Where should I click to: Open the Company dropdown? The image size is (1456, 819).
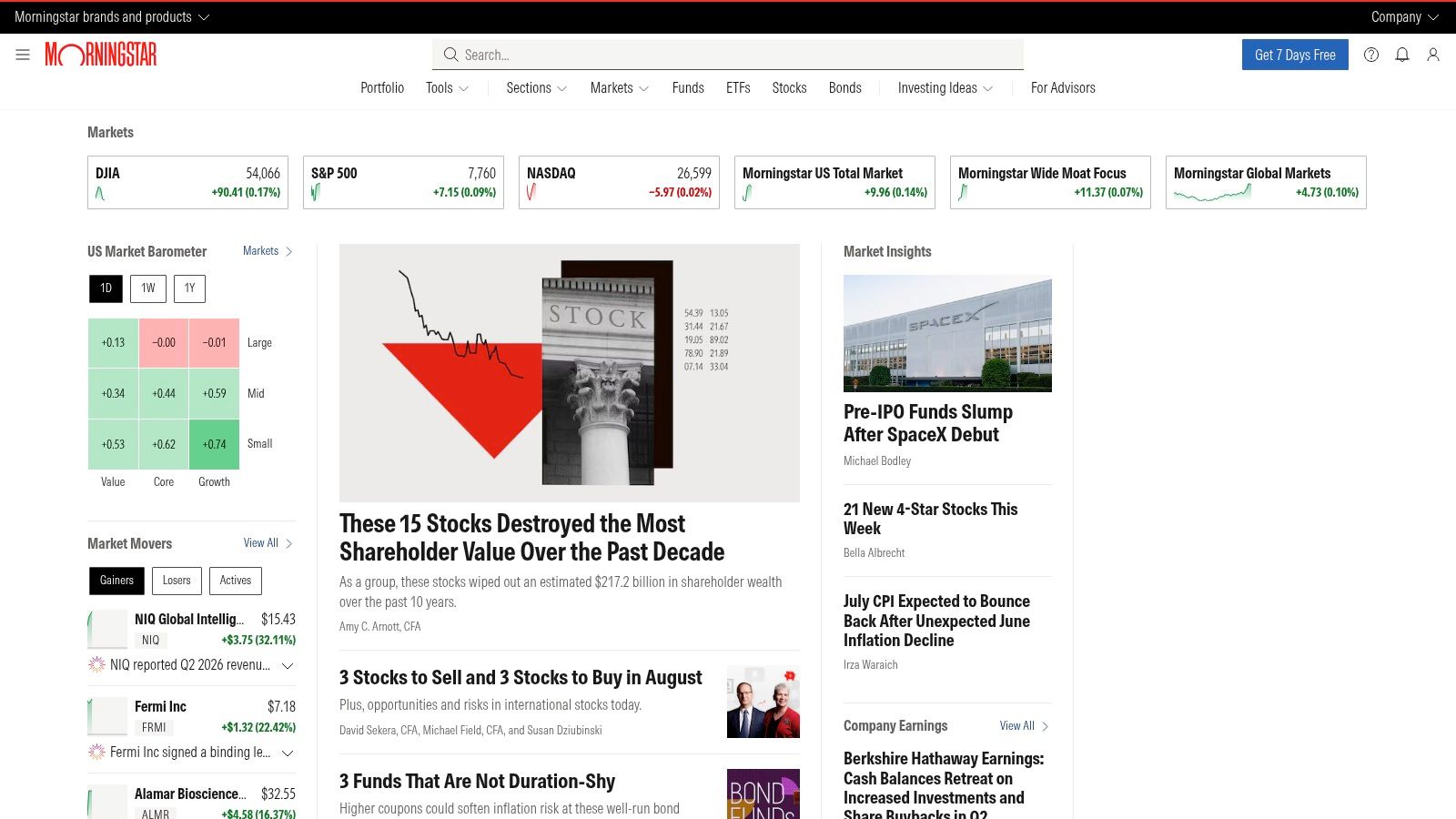(1405, 16)
